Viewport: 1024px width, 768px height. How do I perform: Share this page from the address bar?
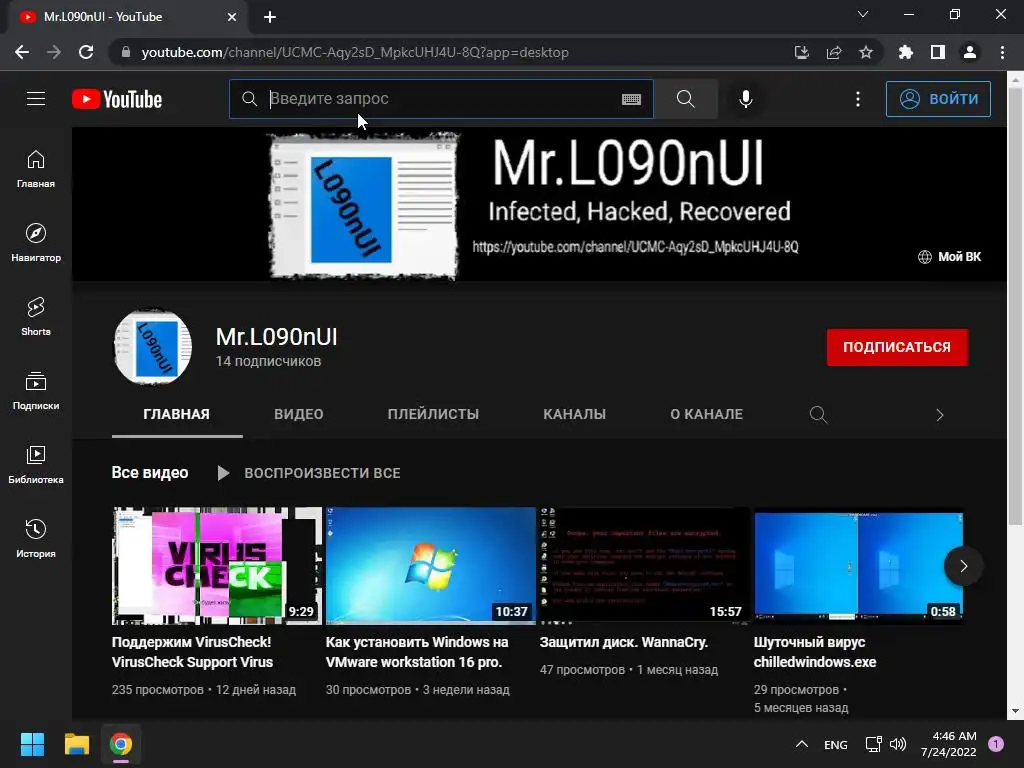(834, 52)
